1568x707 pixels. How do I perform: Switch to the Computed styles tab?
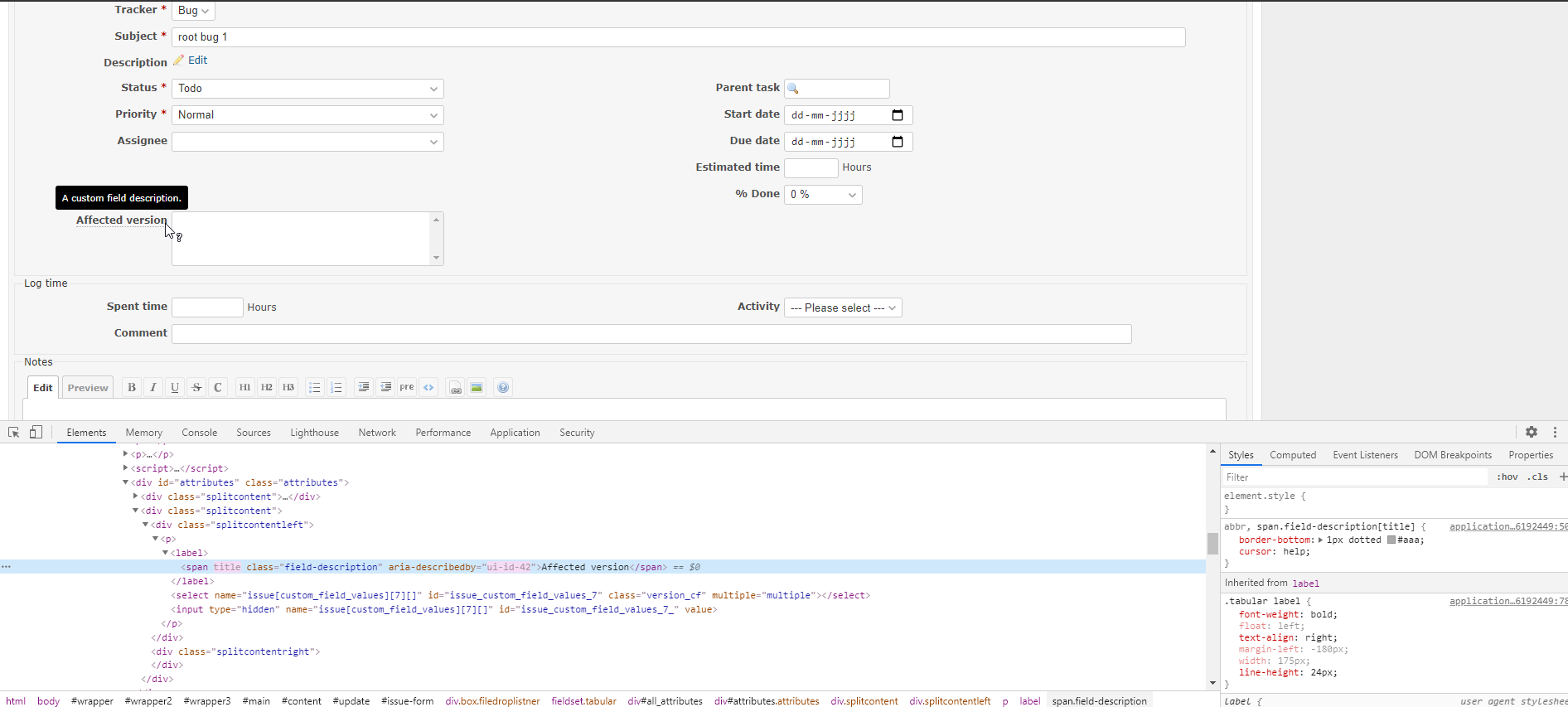coord(1293,455)
